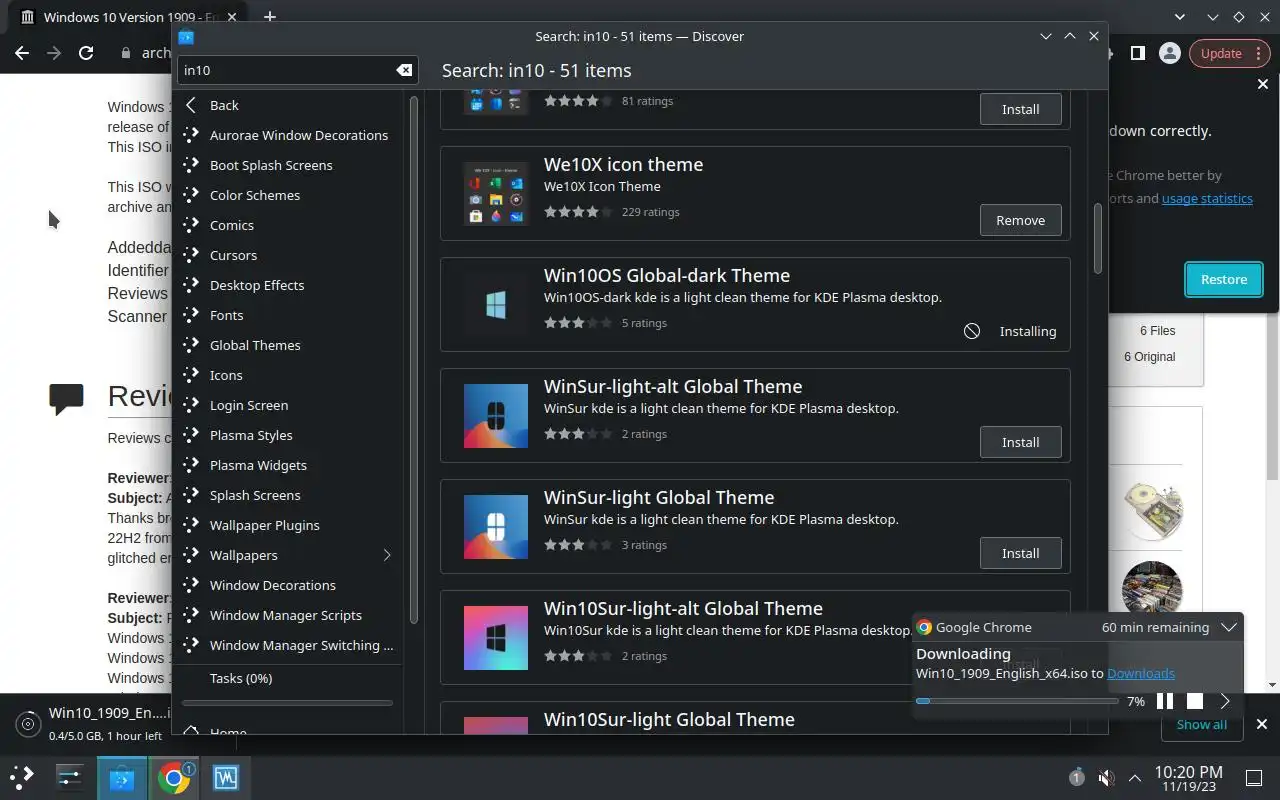Viewport: 1280px width, 800px height.
Task: Open the Chrome profile icon
Action: 1169,53
